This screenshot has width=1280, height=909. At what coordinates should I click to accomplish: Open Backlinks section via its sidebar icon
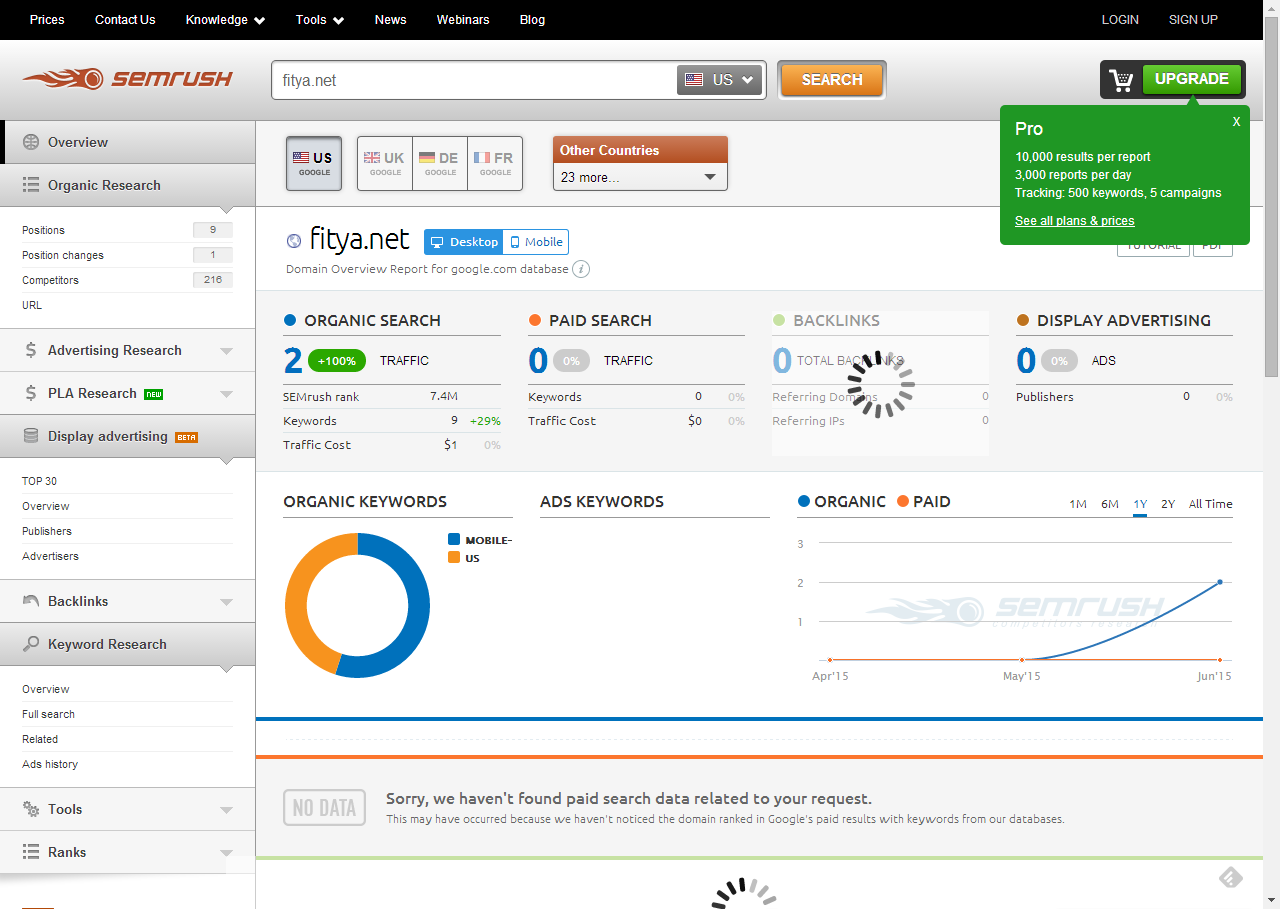[x=31, y=601]
